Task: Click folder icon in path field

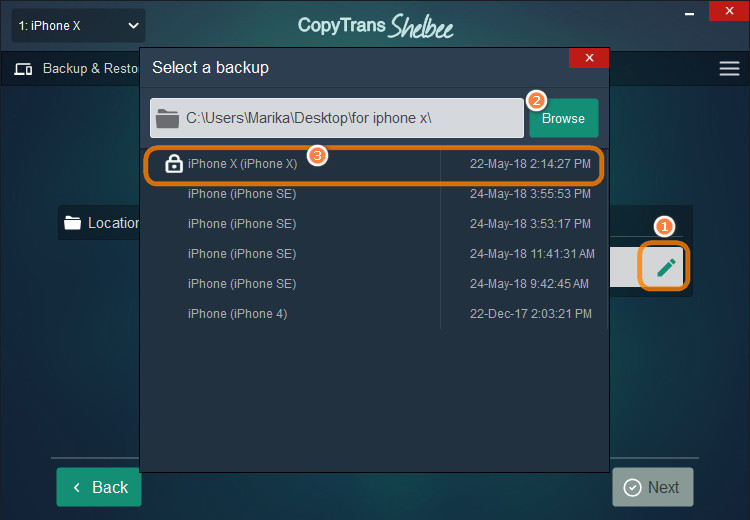Action: (x=167, y=118)
